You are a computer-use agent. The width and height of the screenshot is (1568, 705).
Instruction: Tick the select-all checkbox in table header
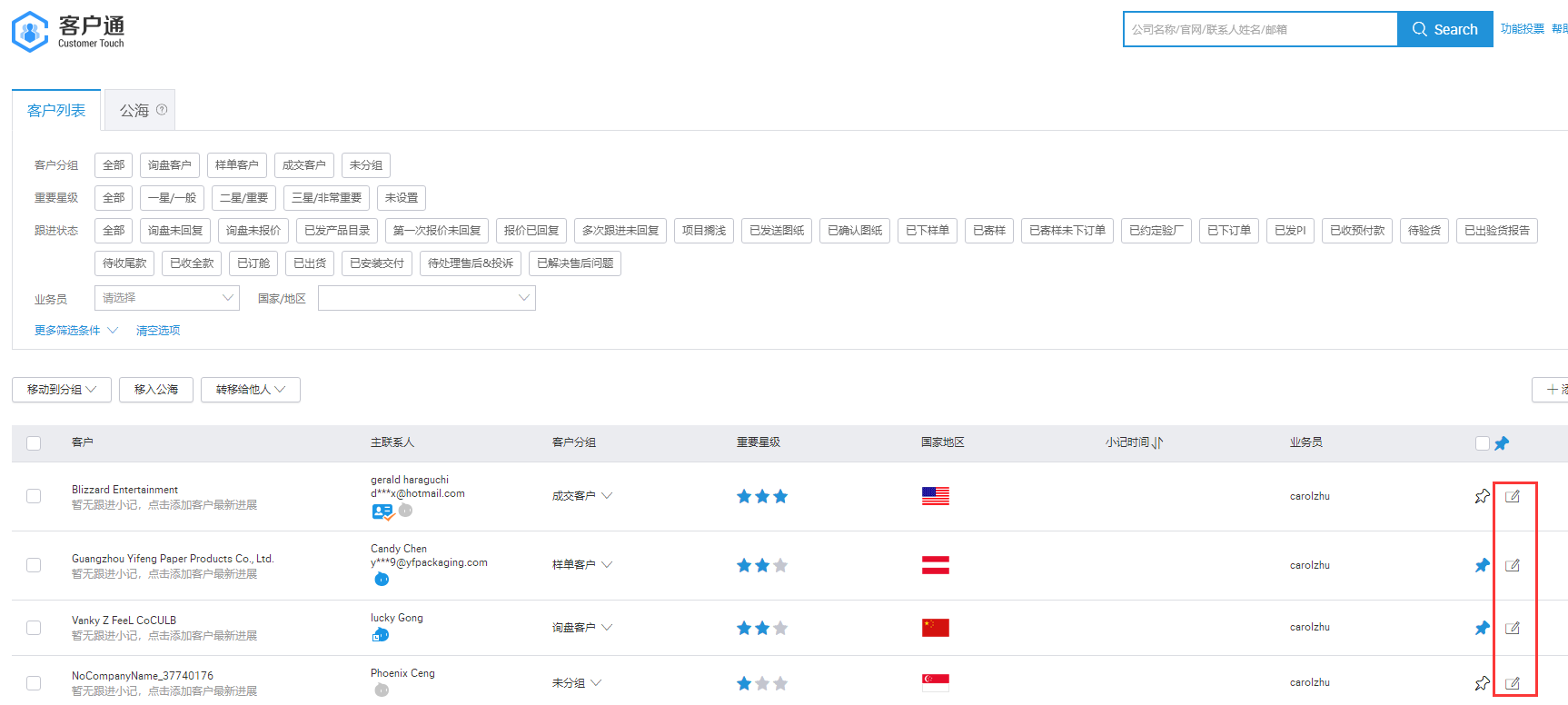point(34,443)
